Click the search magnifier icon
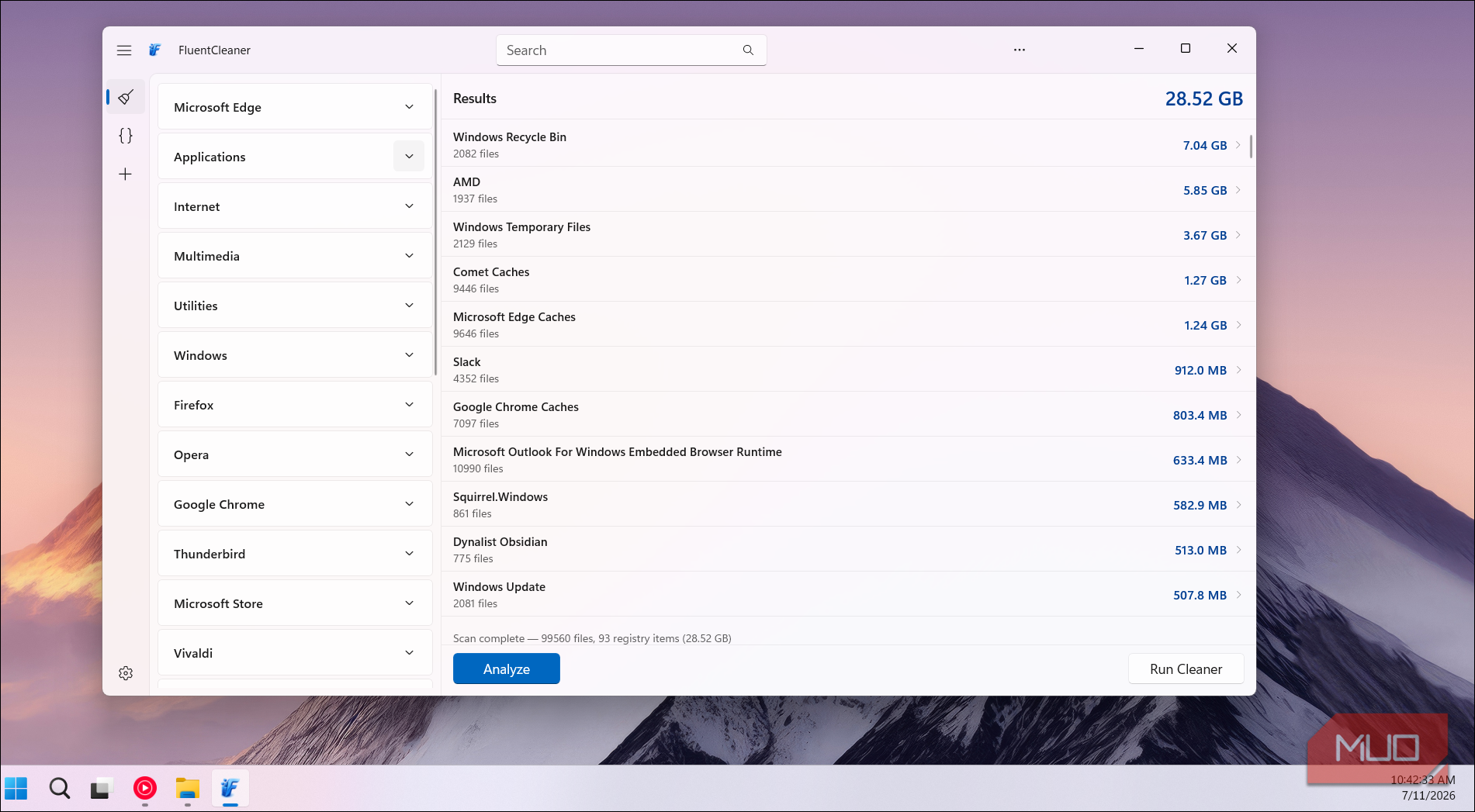Image resolution: width=1475 pixels, height=812 pixels. pos(748,50)
